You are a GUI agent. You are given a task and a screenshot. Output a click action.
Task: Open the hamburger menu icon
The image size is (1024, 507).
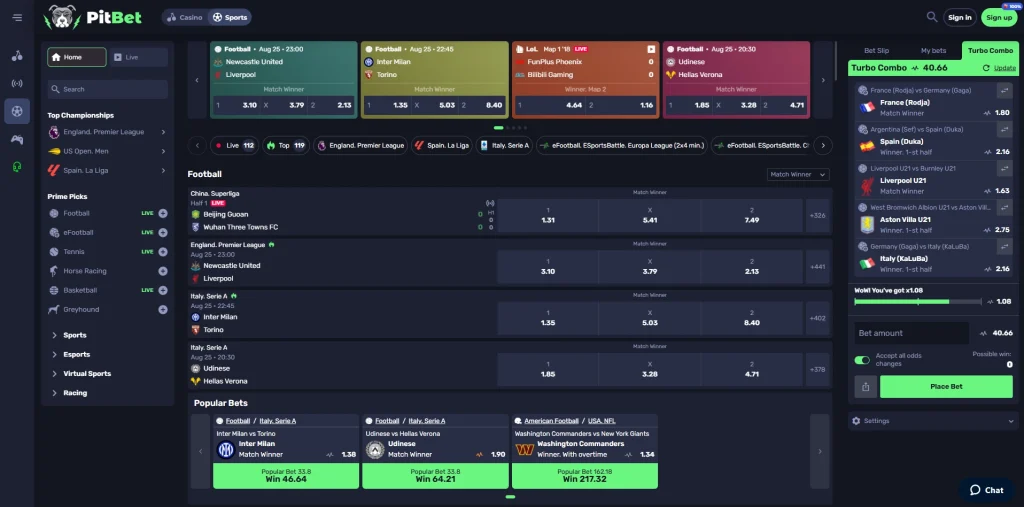(17, 18)
